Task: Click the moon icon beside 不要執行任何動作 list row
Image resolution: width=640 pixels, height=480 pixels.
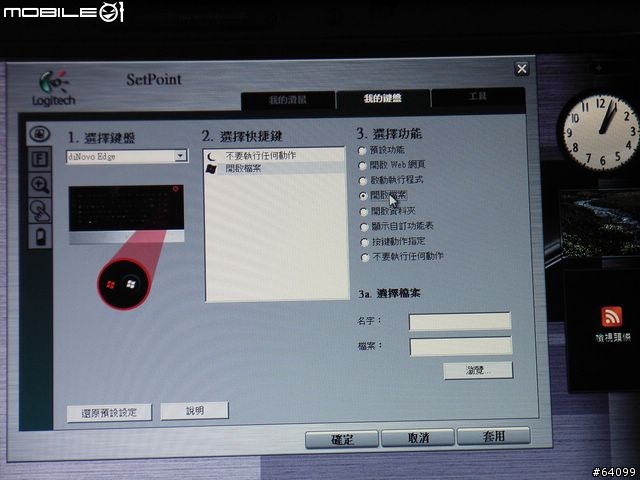Action: point(211,156)
